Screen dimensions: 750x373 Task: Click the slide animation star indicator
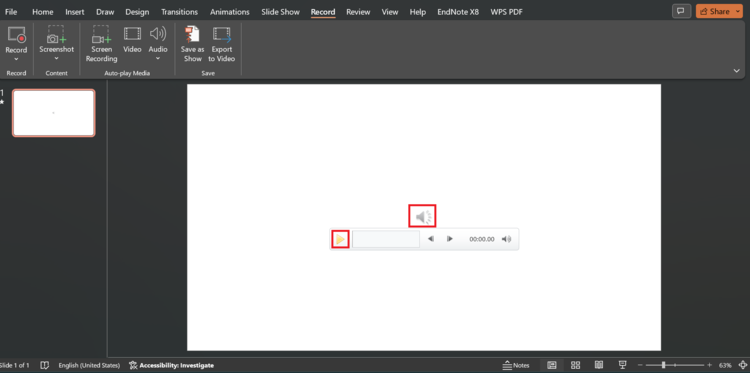click(1, 102)
